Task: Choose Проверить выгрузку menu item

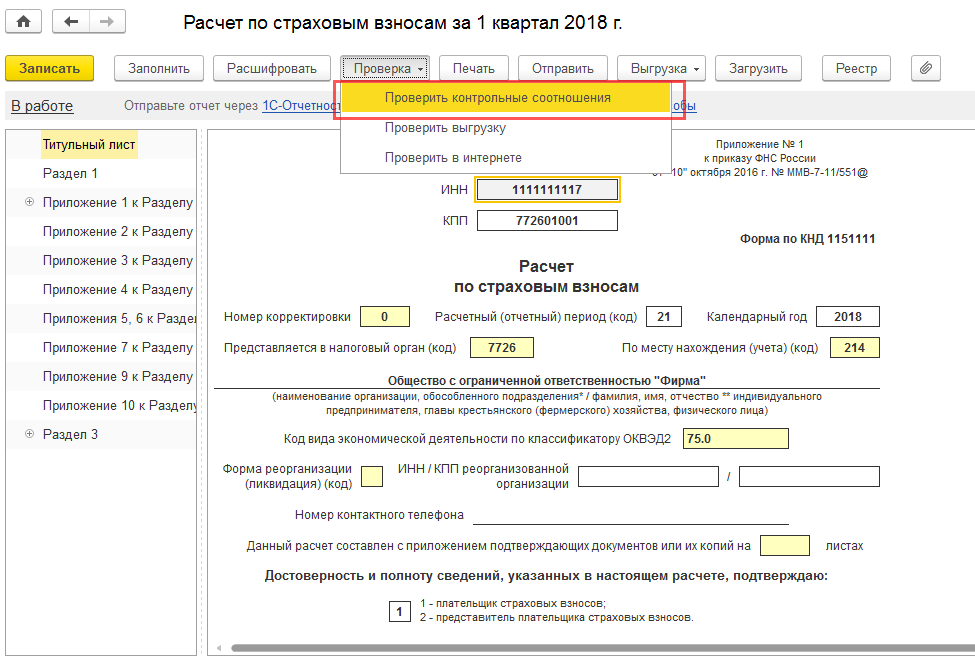Action: [506, 127]
